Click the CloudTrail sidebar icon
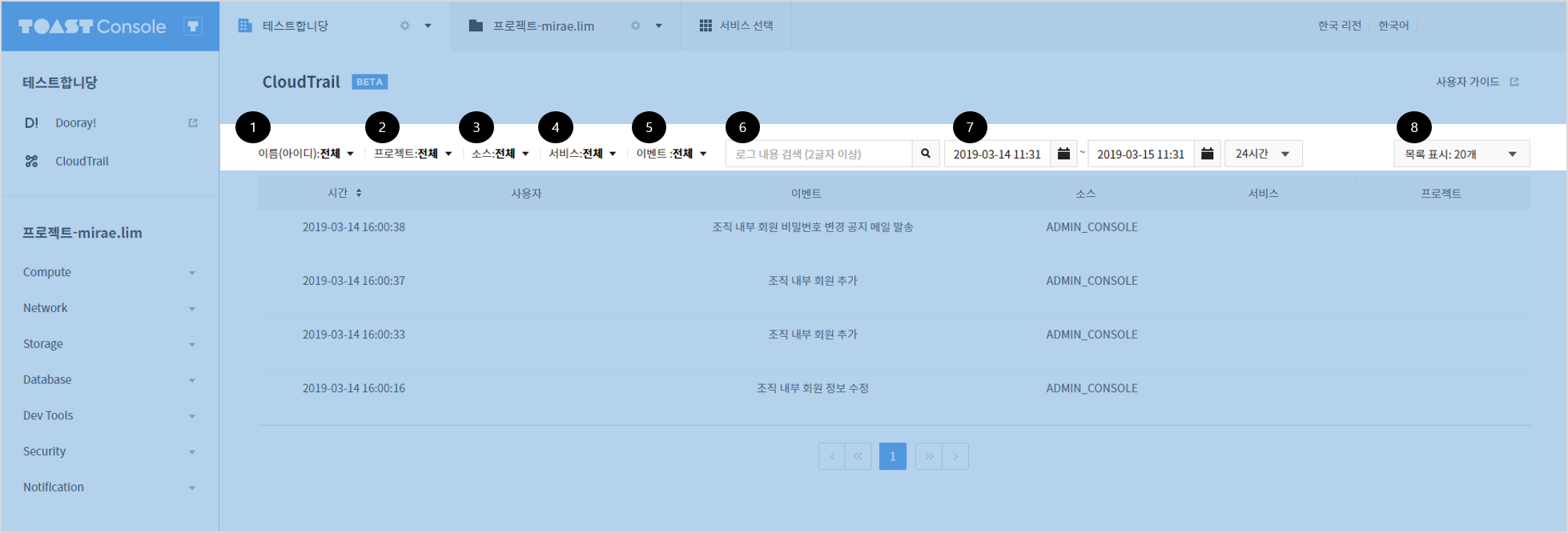Screen dimensions: 1568x533 coord(31,161)
